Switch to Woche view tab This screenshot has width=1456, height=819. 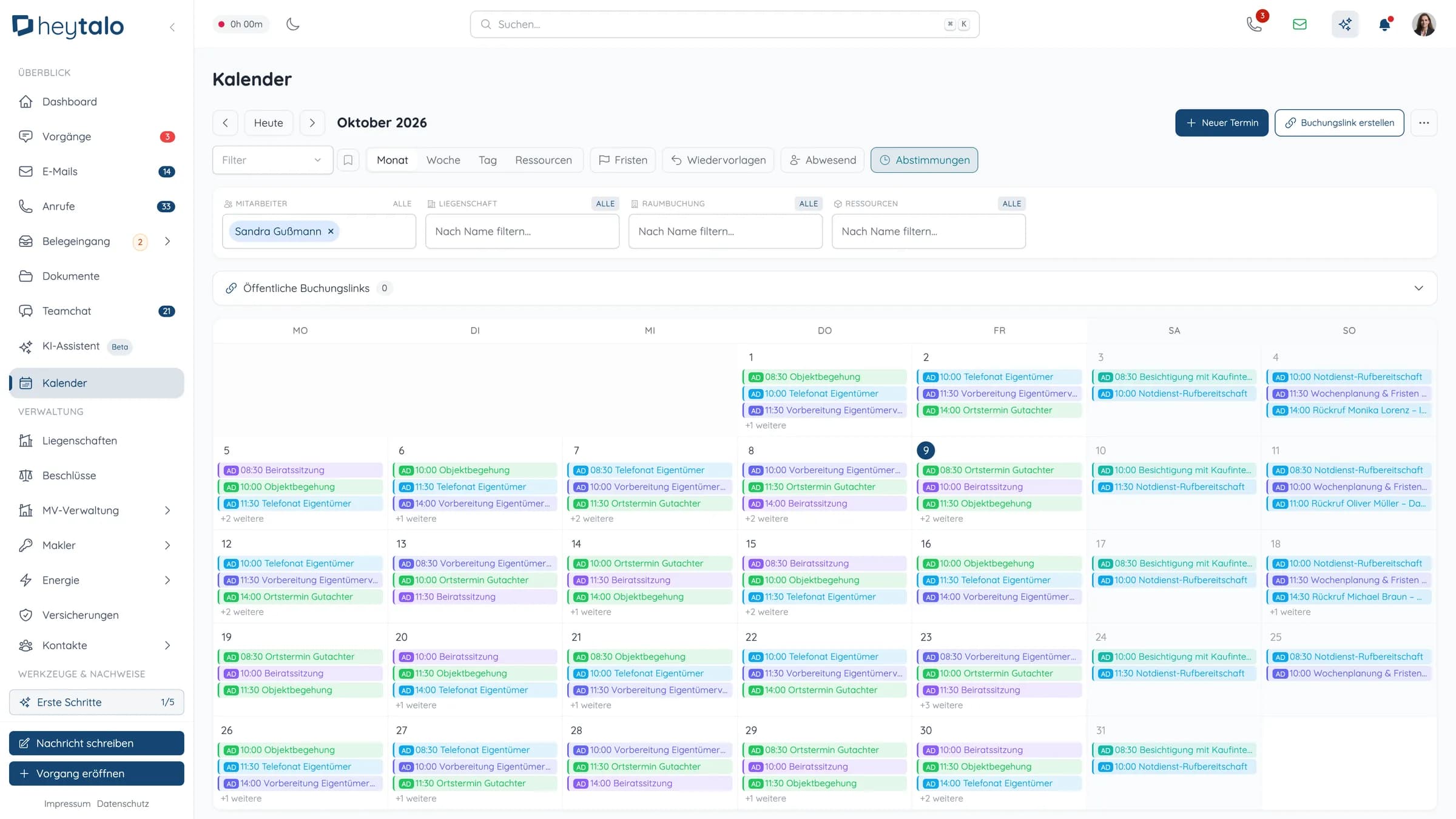tap(443, 160)
